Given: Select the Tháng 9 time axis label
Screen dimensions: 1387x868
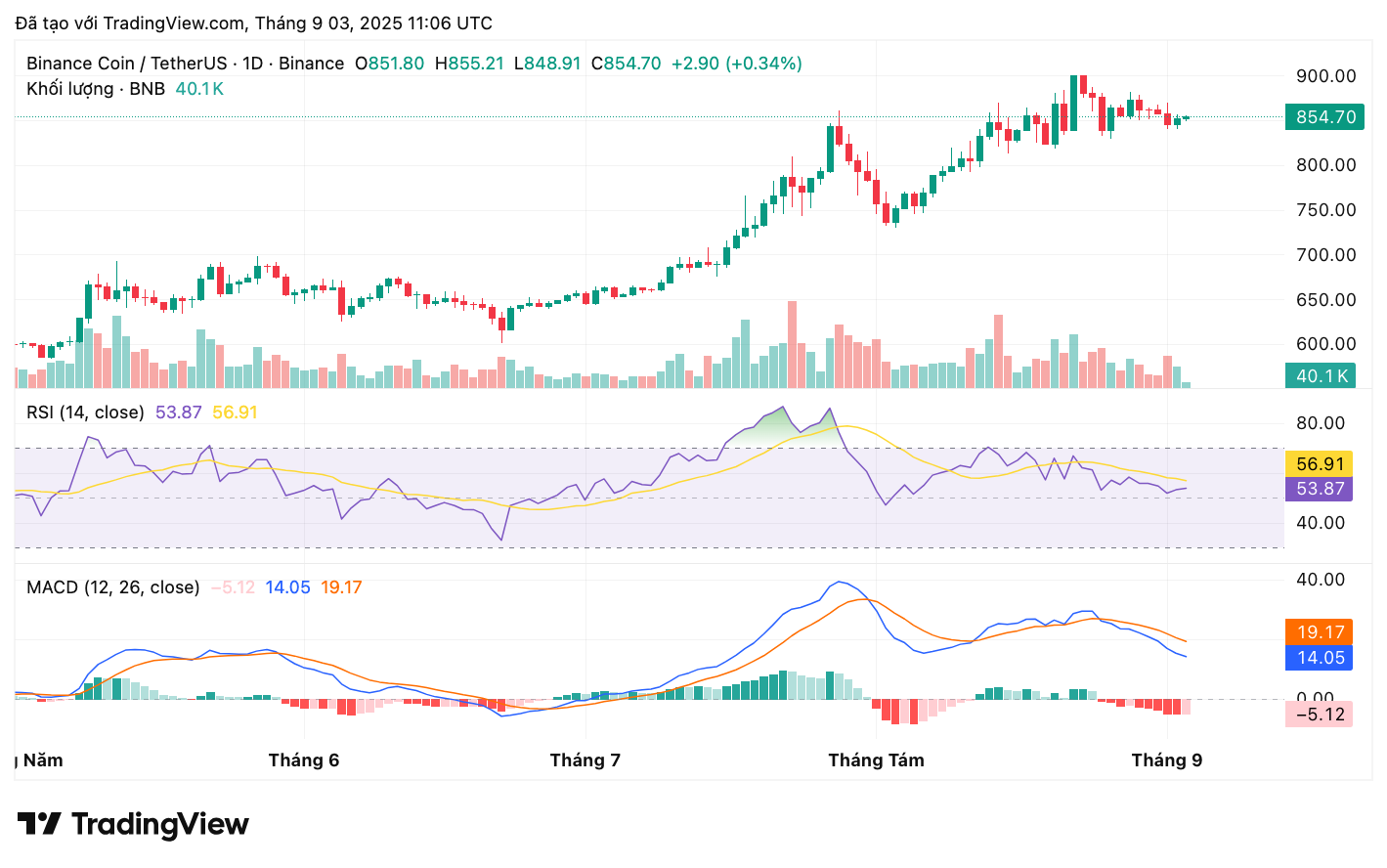Looking at the screenshot, I should pyautogui.click(x=1166, y=760).
